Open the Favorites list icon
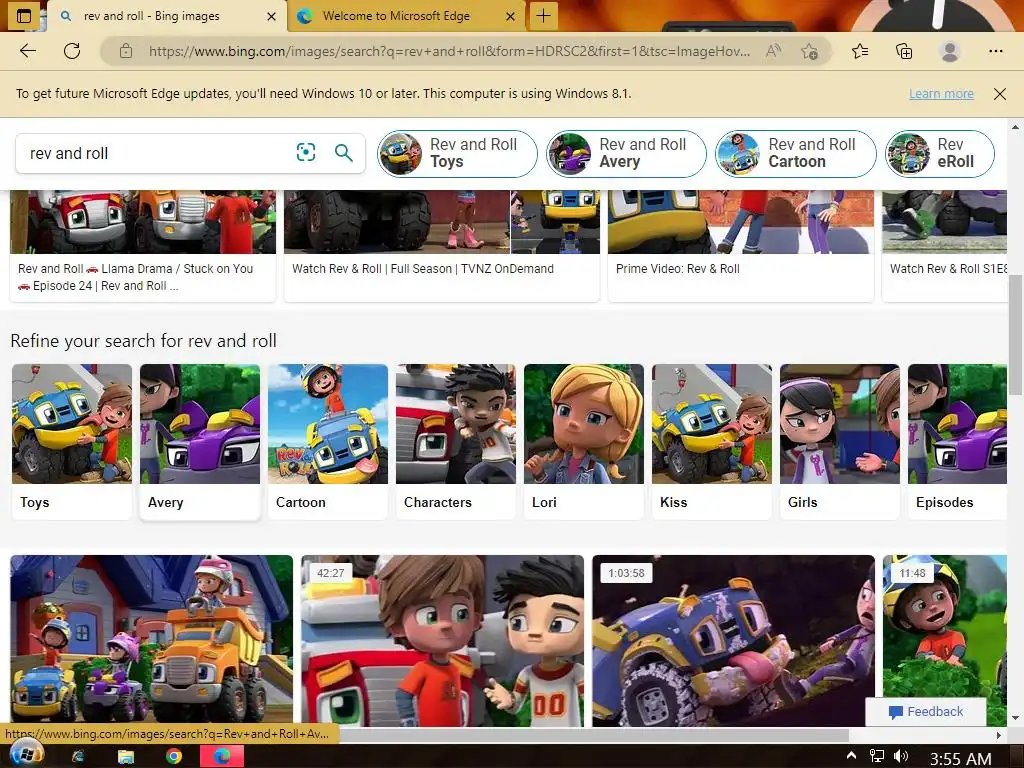1024x768 pixels. (860, 51)
